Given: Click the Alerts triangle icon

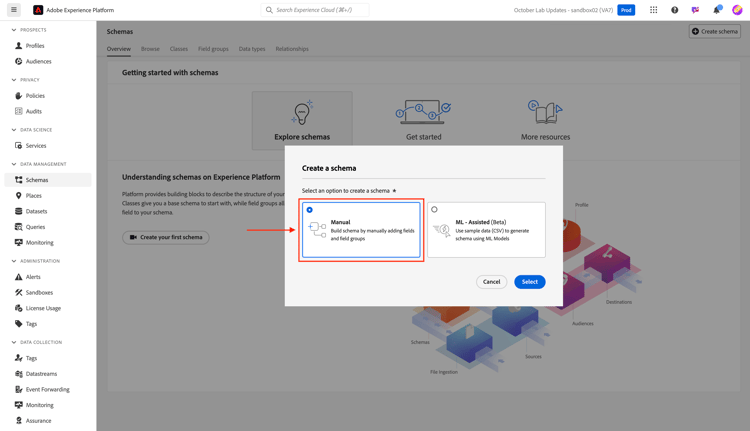Looking at the screenshot, I should coord(19,276).
